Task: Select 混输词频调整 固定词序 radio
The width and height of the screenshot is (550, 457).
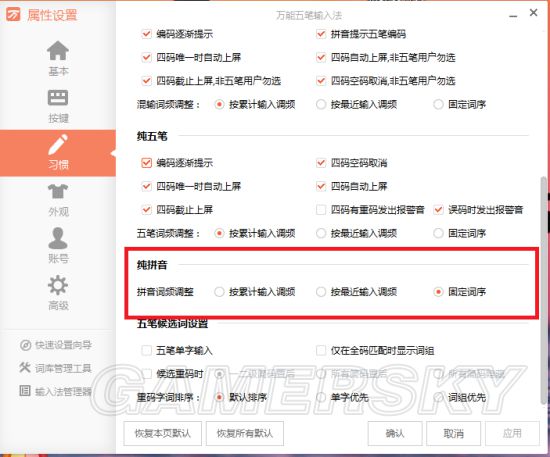Action: click(438, 104)
